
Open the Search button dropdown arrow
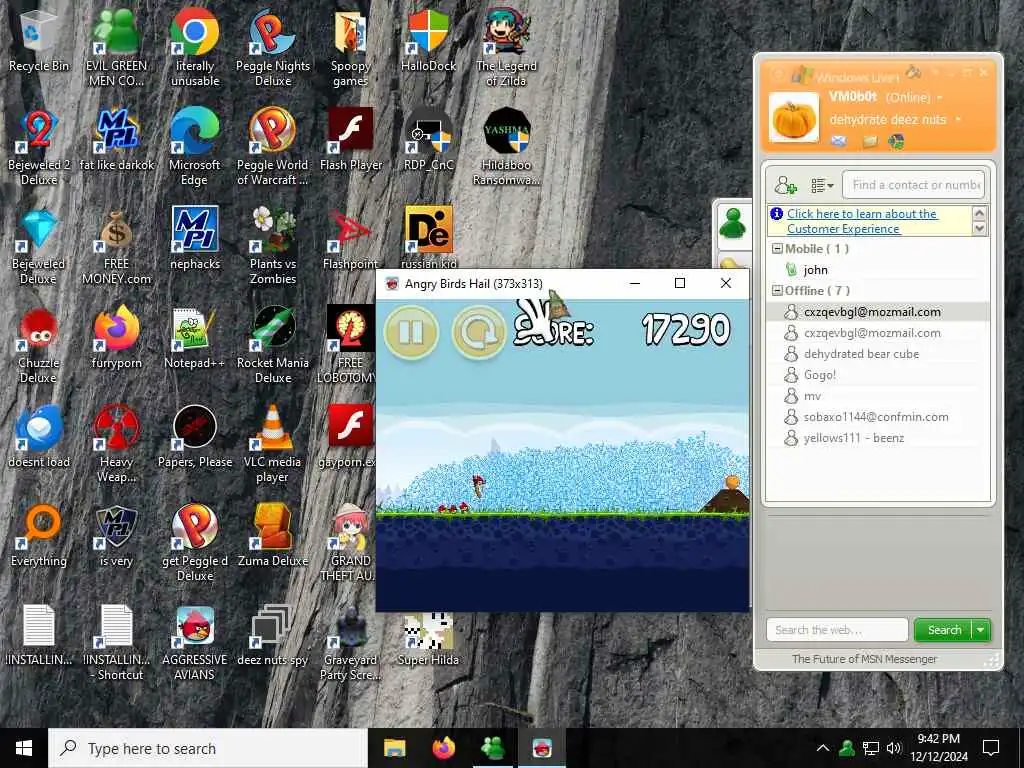pos(981,630)
